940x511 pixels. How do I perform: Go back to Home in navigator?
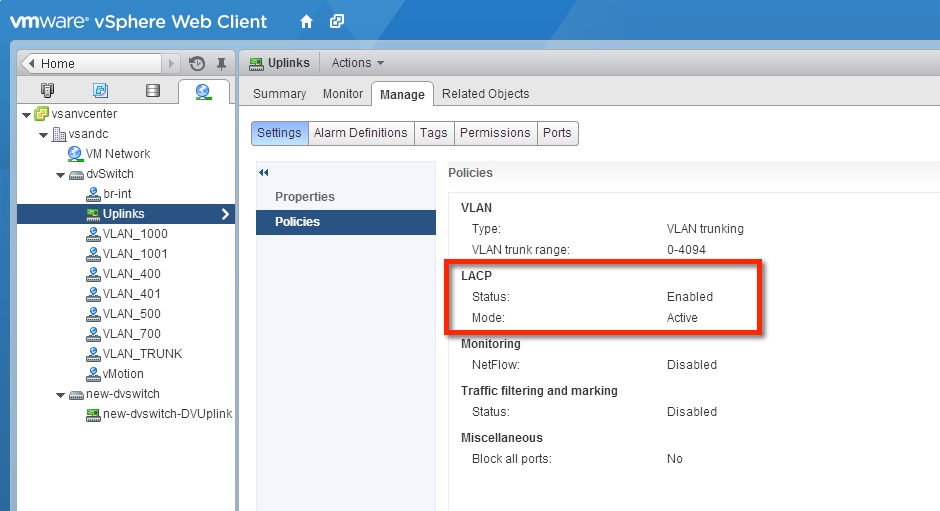click(92, 64)
